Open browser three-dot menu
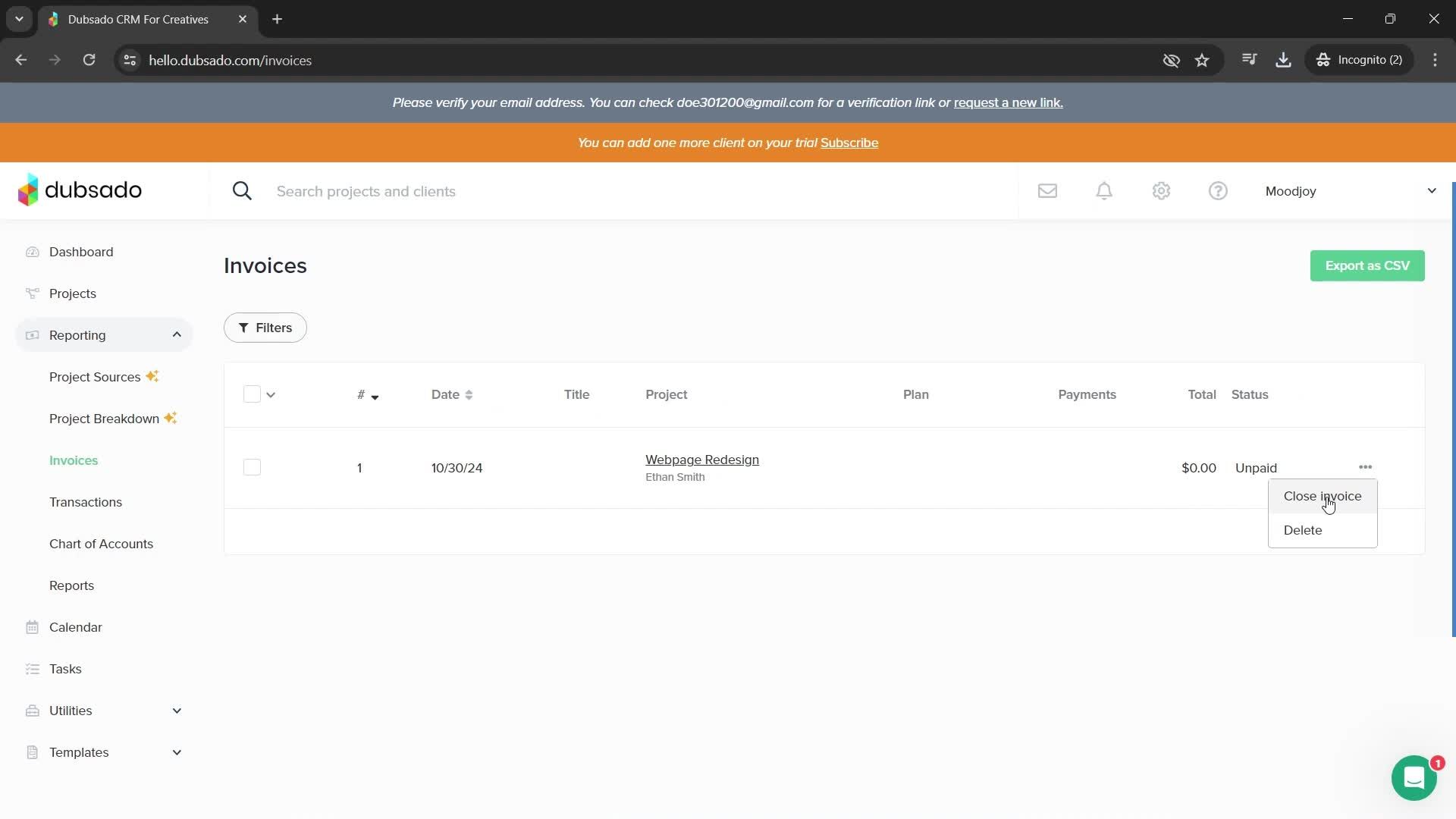This screenshot has height=819, width=1456. [x=1435, y=60]
